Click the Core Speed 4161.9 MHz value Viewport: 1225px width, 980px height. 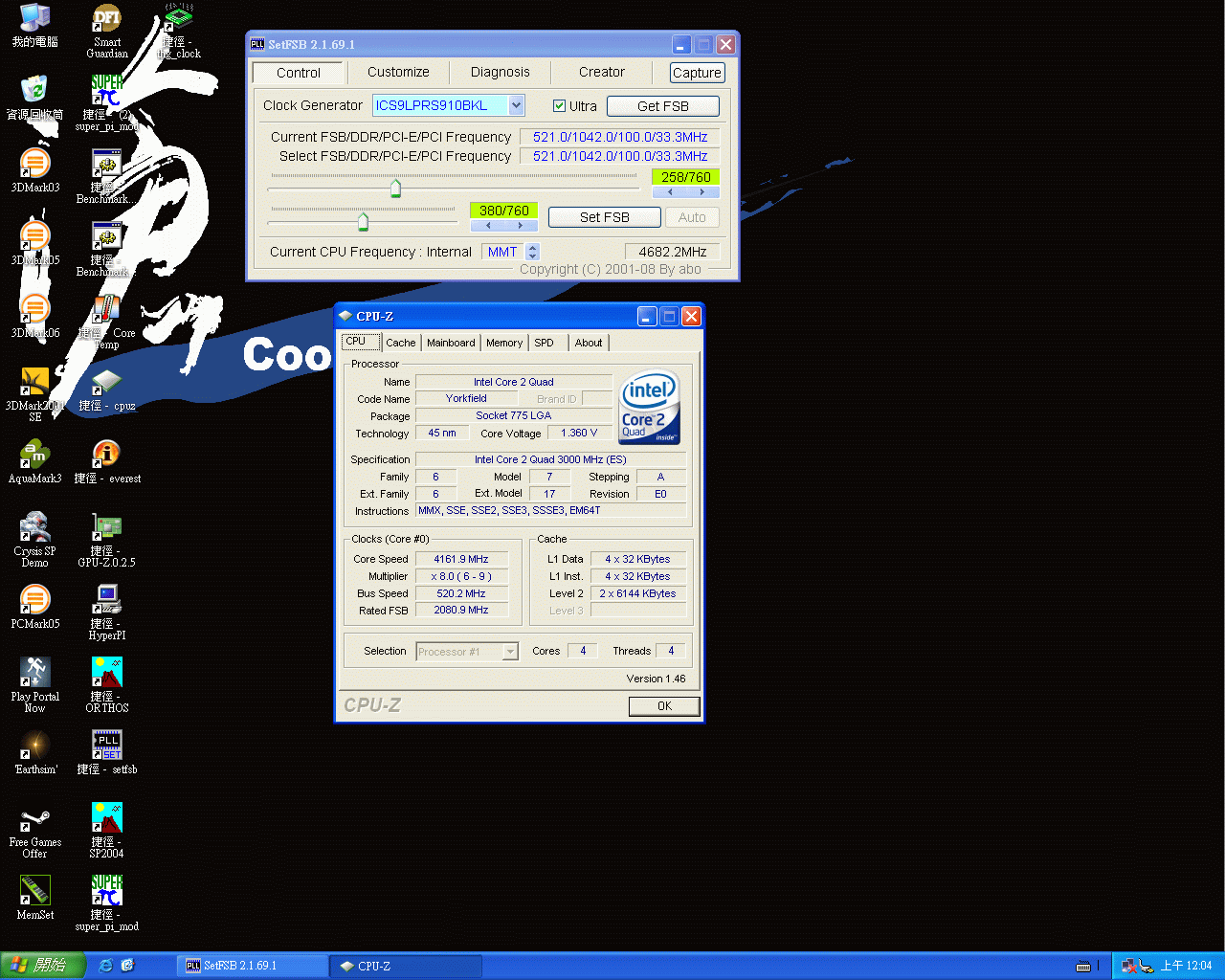460,559
